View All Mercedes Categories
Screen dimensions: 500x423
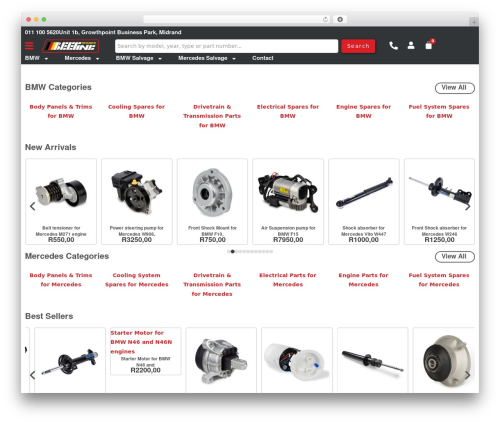pyautogui.click(x=455, y=257)
